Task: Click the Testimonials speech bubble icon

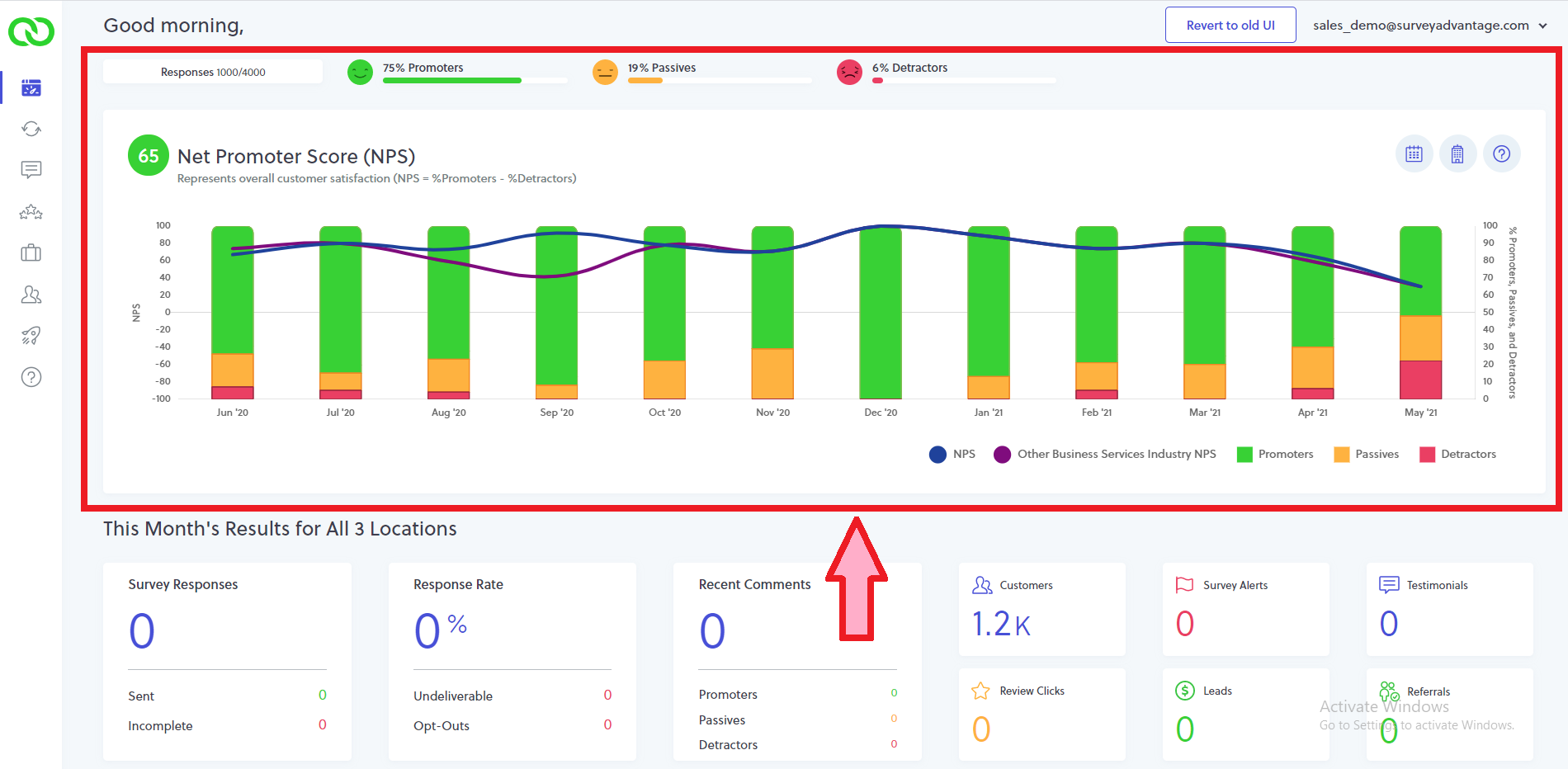Action: coord(1389,585)
